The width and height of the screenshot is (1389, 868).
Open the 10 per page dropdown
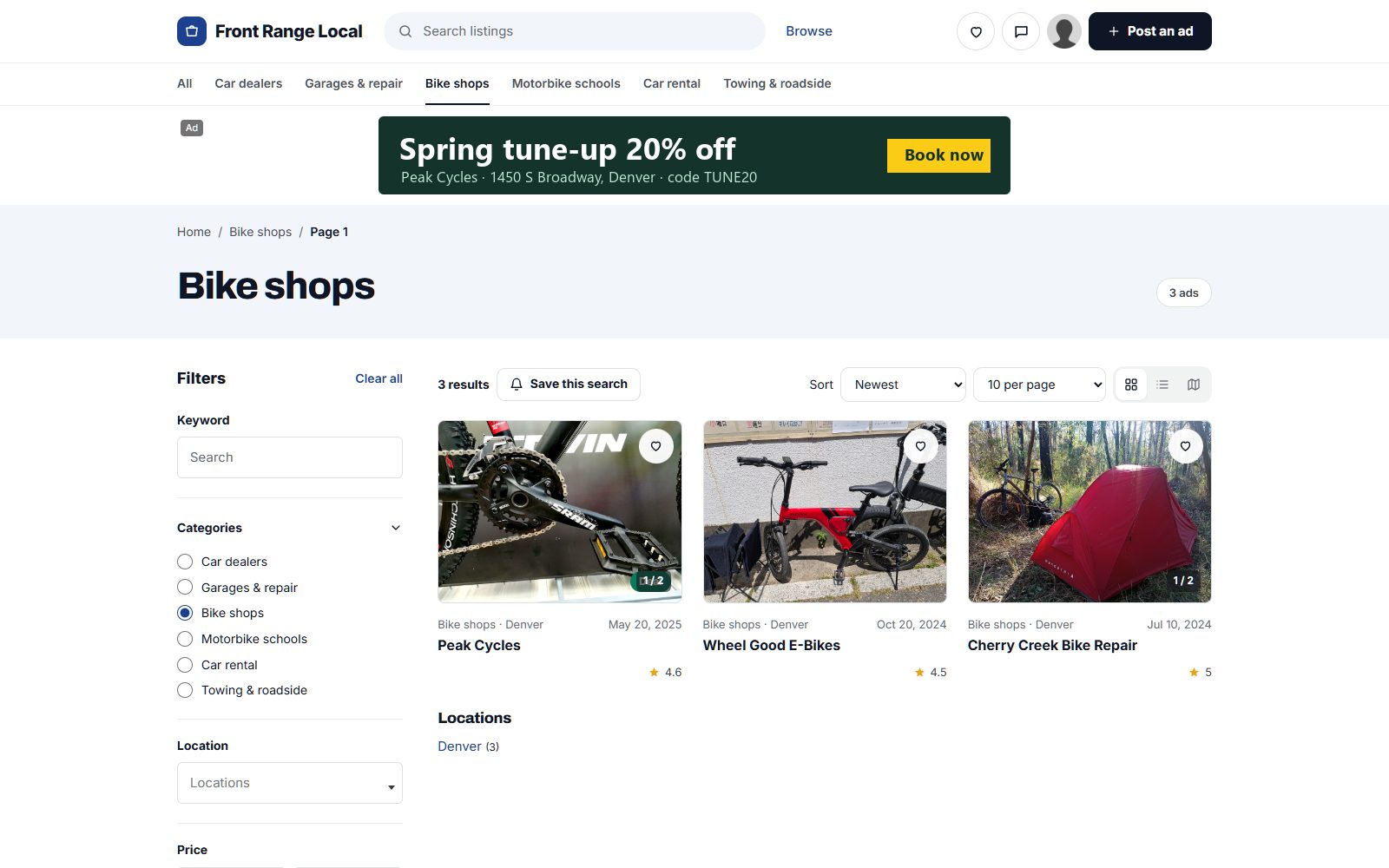click(1040, 385)
